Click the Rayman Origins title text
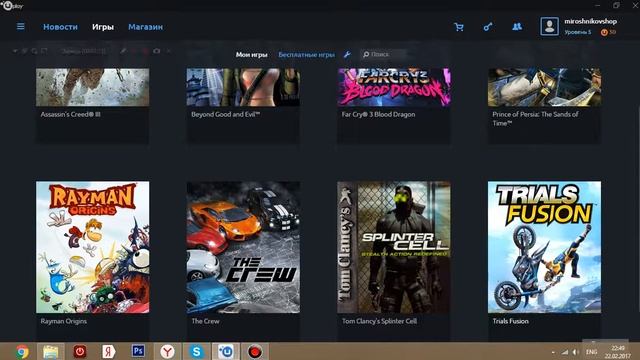Image resolution: width=640 pixels, height=360 pixels. coord(64,321)
